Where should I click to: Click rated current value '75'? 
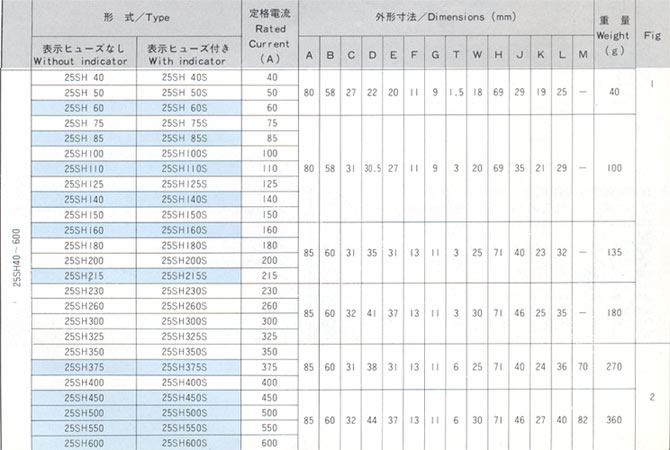tap(272, 123)
